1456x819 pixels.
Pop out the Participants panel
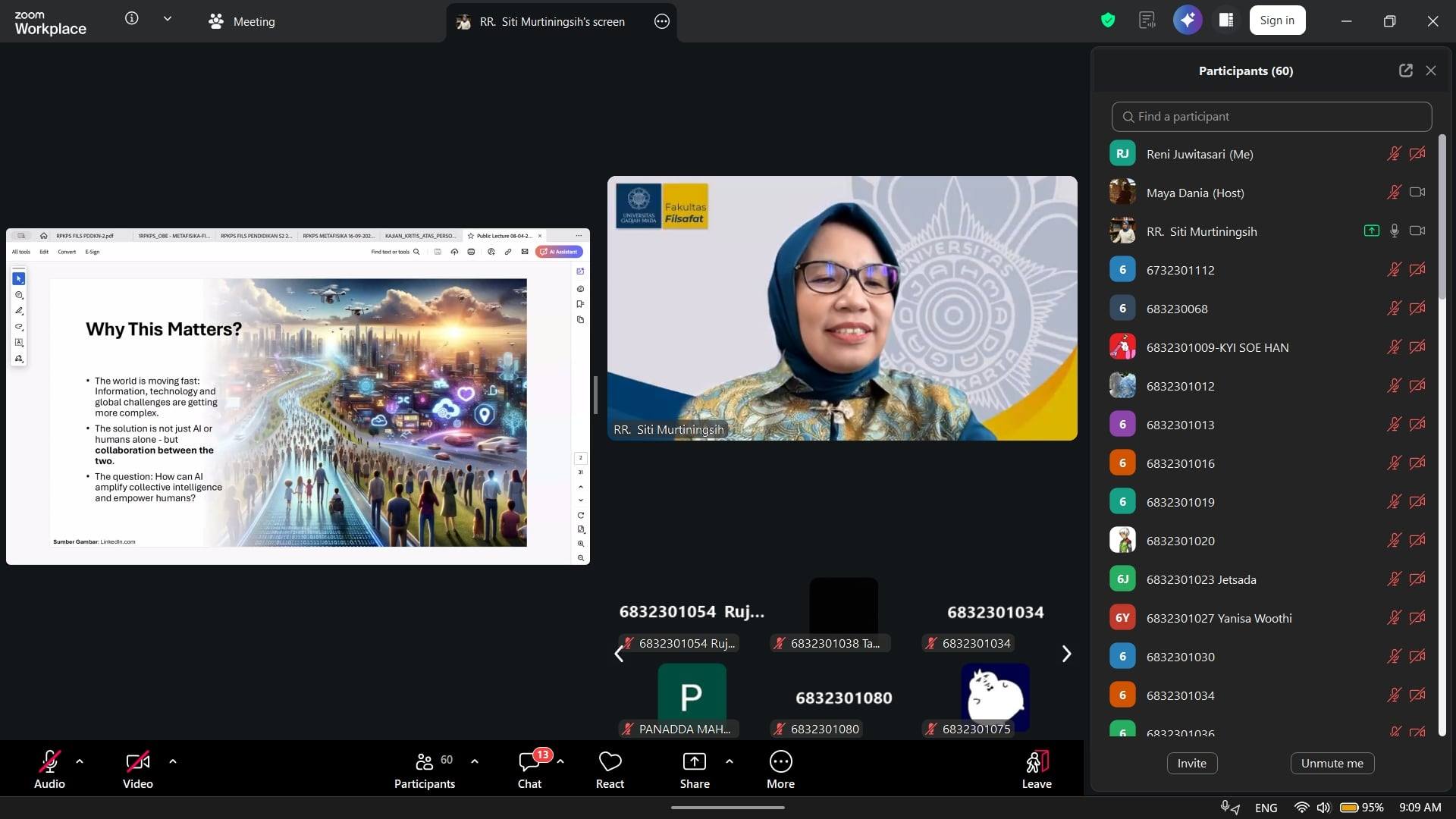click(x=1405, y=71)
